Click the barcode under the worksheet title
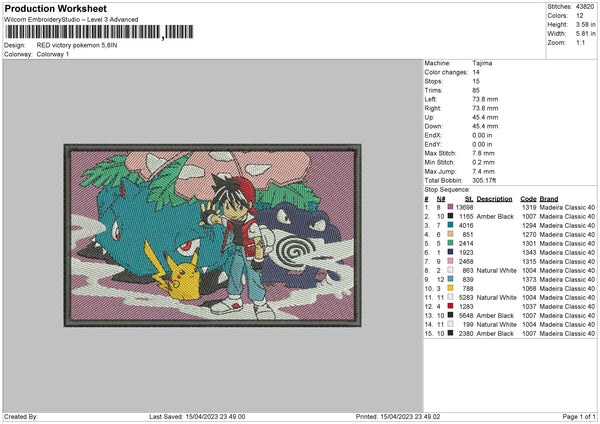 [99, 32]
